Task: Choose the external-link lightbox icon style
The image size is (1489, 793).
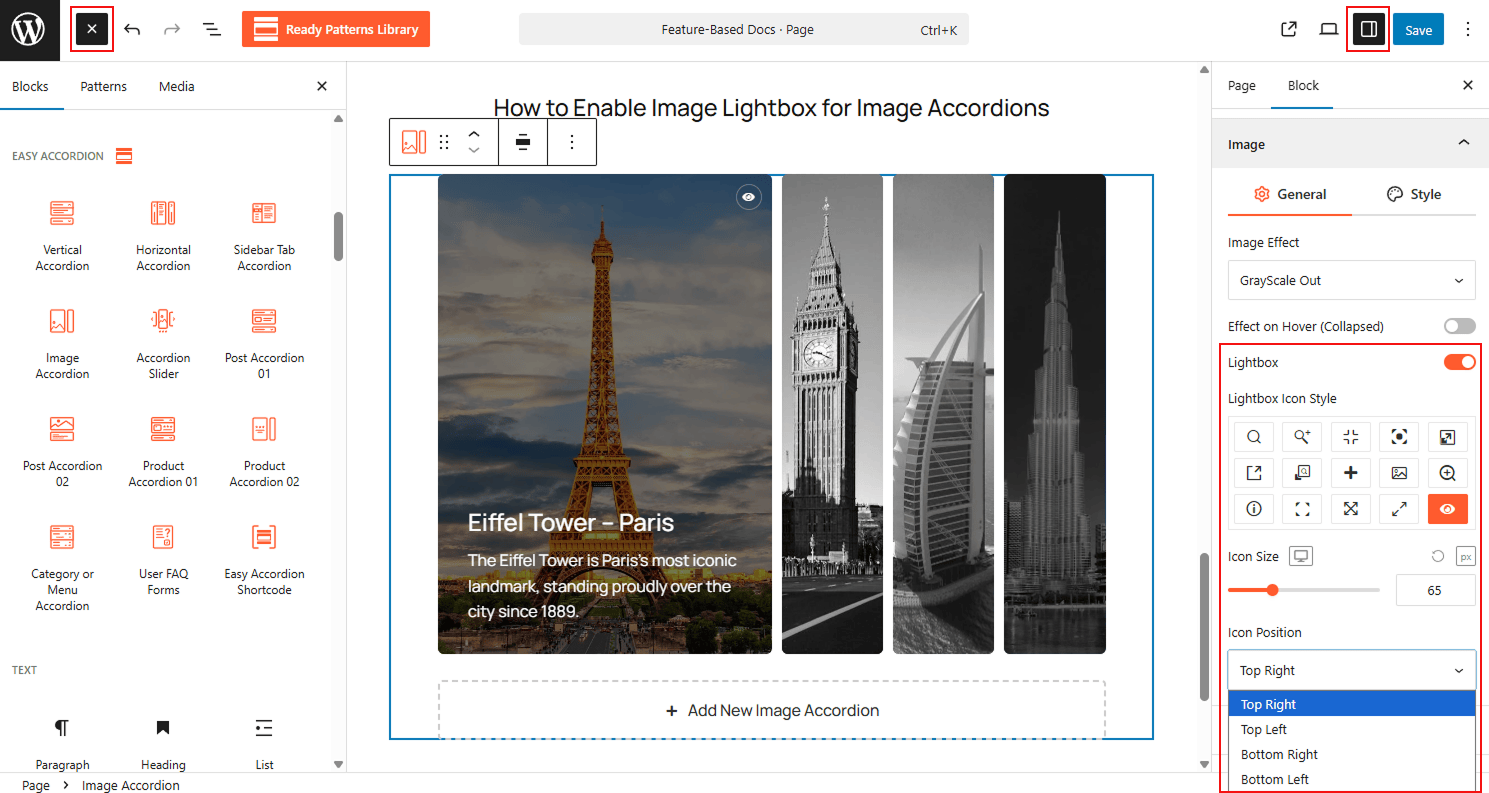Action: 1253,472
